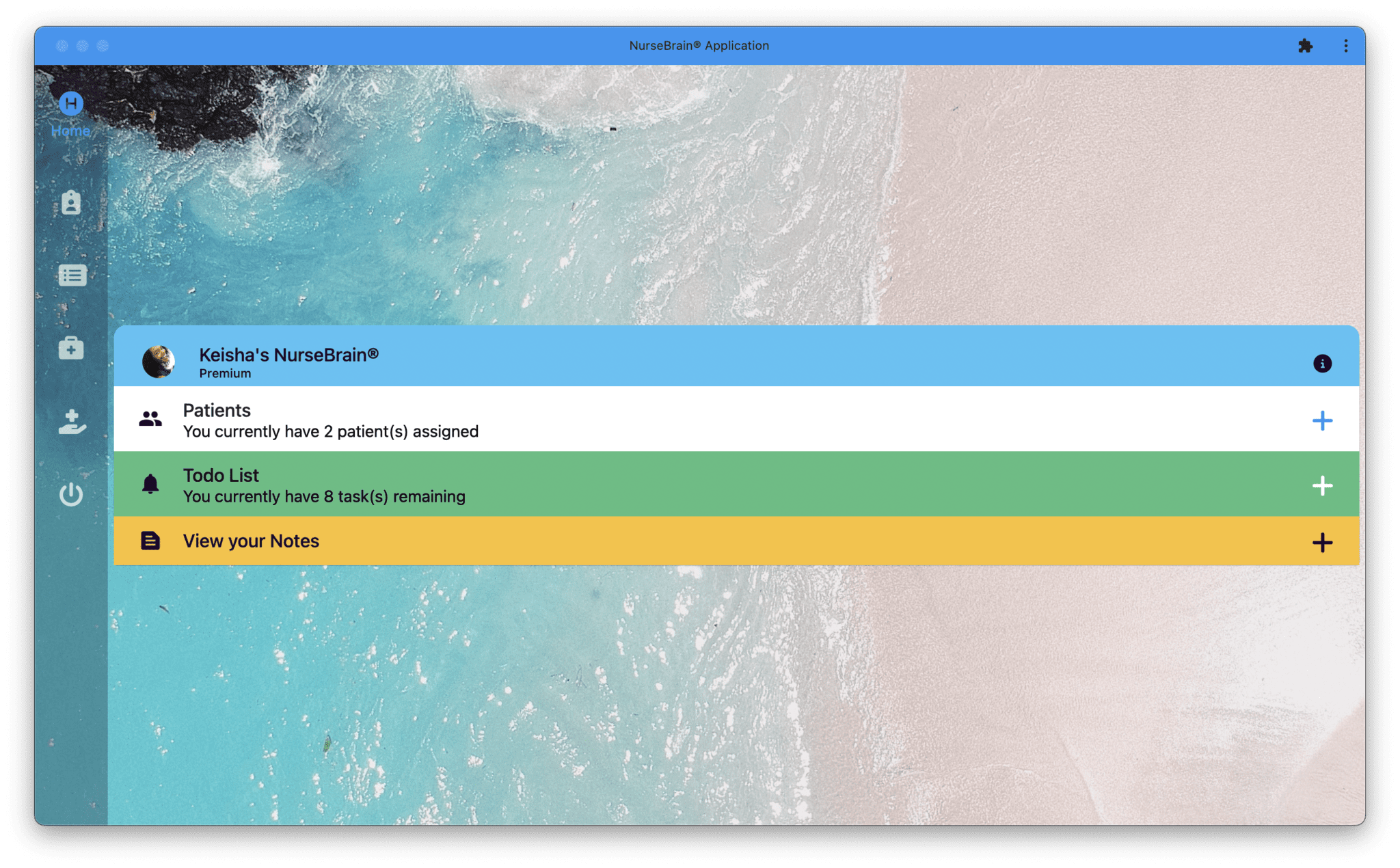Open the patient badge clipboard icon in sidebar
The height and width of the screenshot is (868, 1400).
point(71,203)
